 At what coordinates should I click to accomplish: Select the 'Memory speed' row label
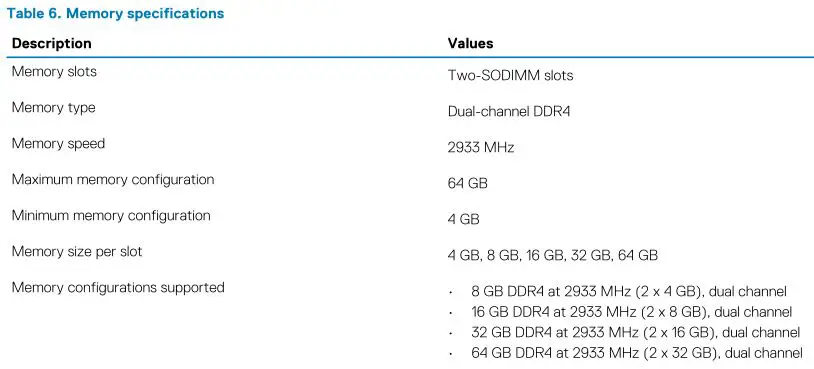(58, 144)
